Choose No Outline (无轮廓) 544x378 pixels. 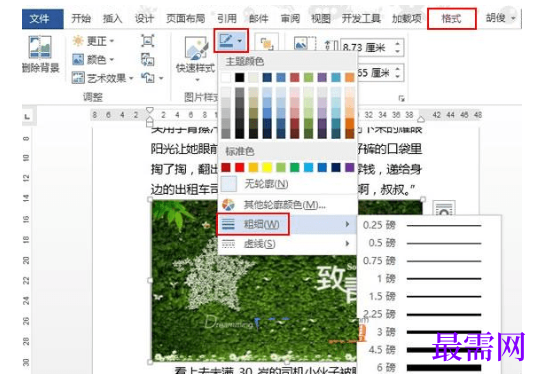[x=287, y=183]
